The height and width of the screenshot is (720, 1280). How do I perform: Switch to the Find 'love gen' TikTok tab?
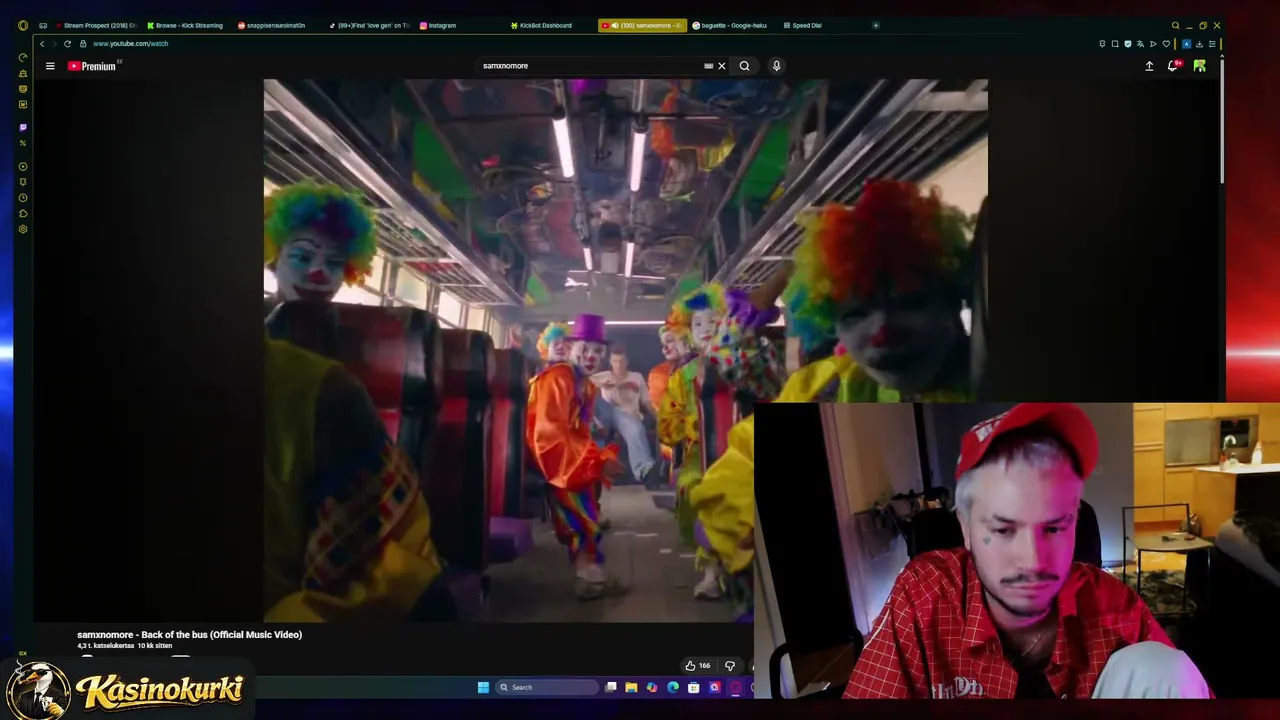click(x=369, y=25)
